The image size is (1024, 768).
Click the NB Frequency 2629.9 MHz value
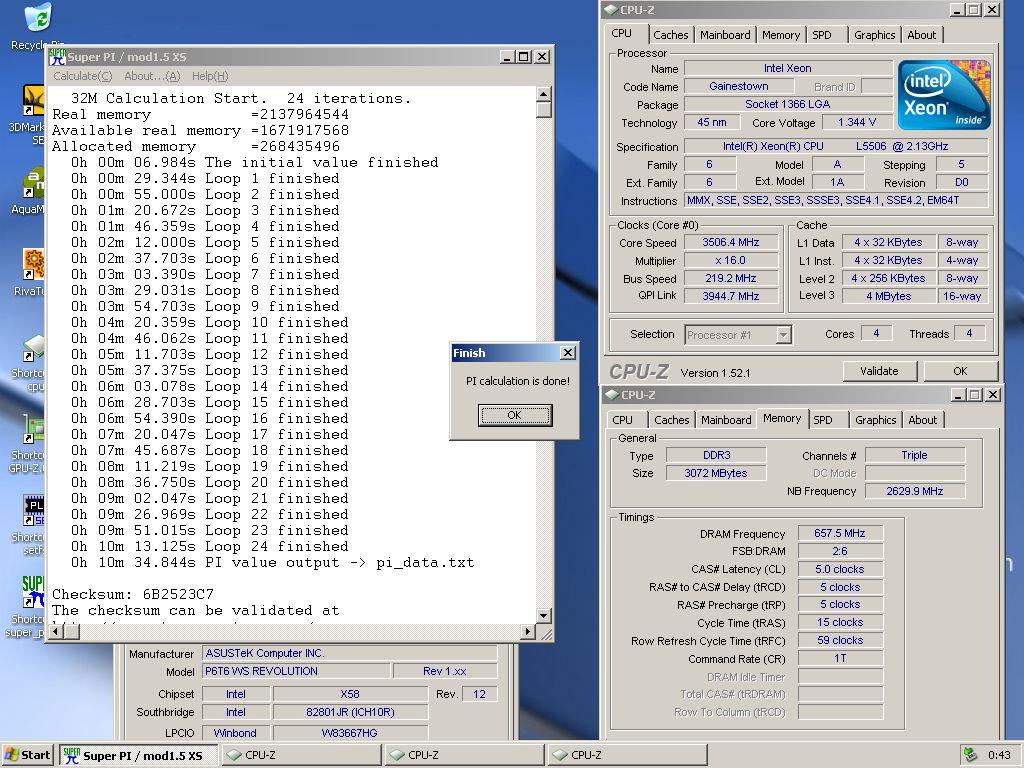[x=914, y=491]
